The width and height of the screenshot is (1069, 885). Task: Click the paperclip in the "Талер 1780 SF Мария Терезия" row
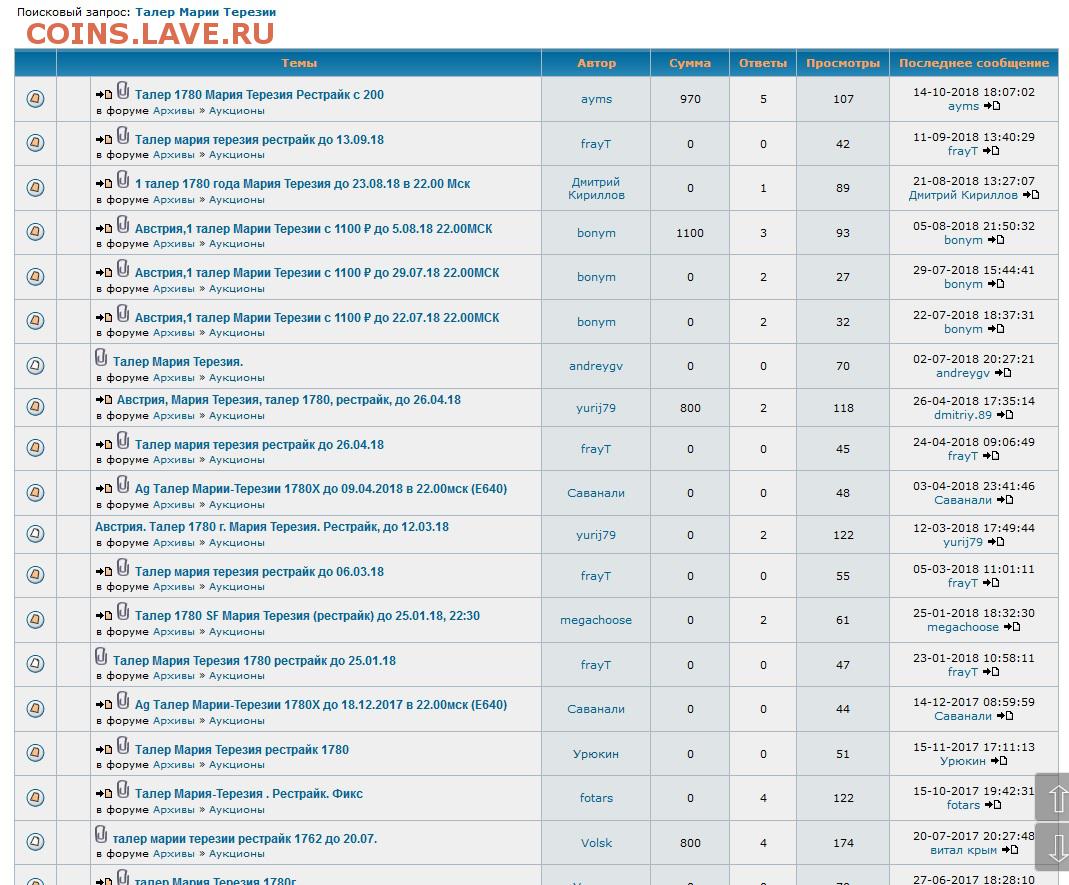click(123, 611)
